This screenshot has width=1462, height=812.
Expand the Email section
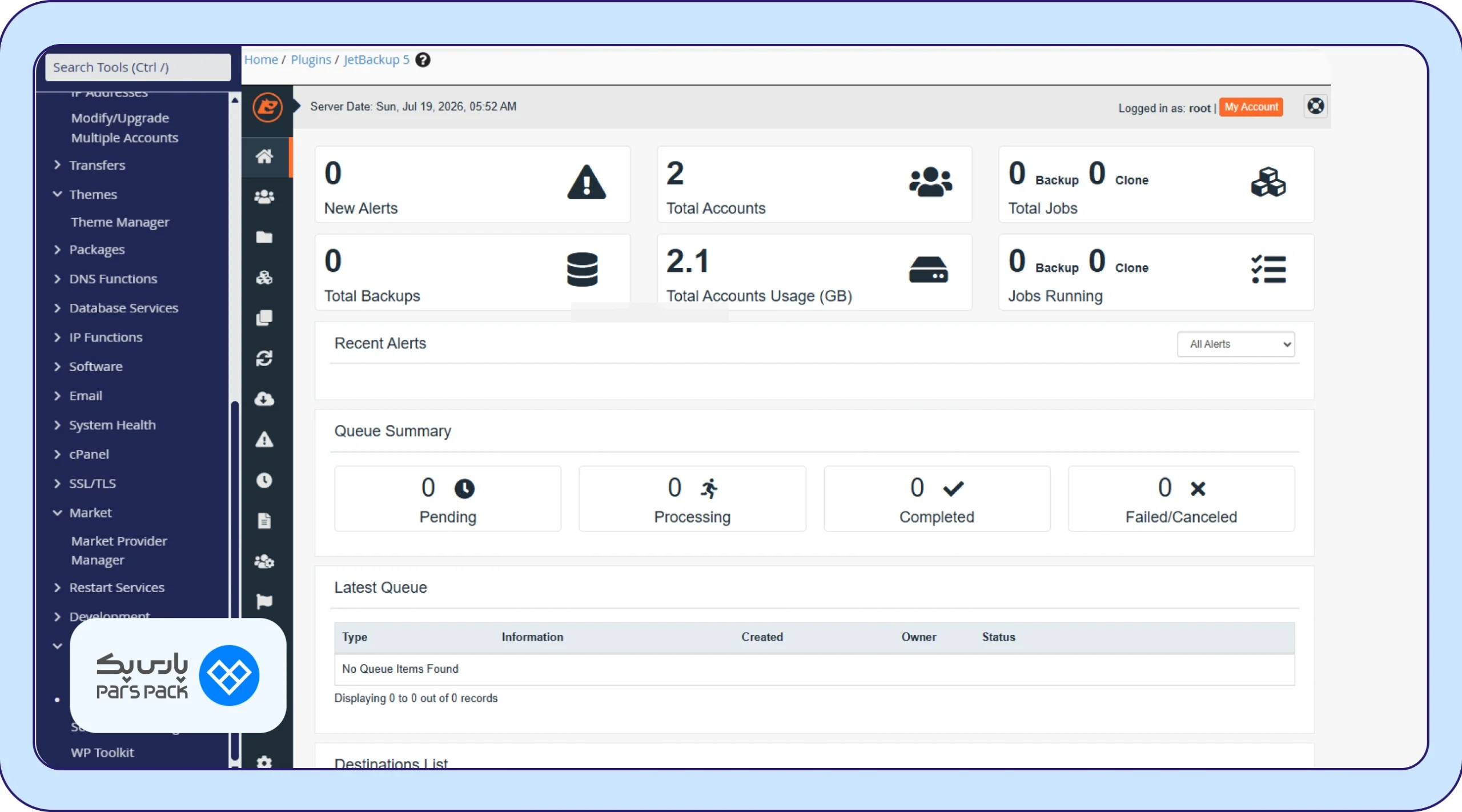[57, 395]
